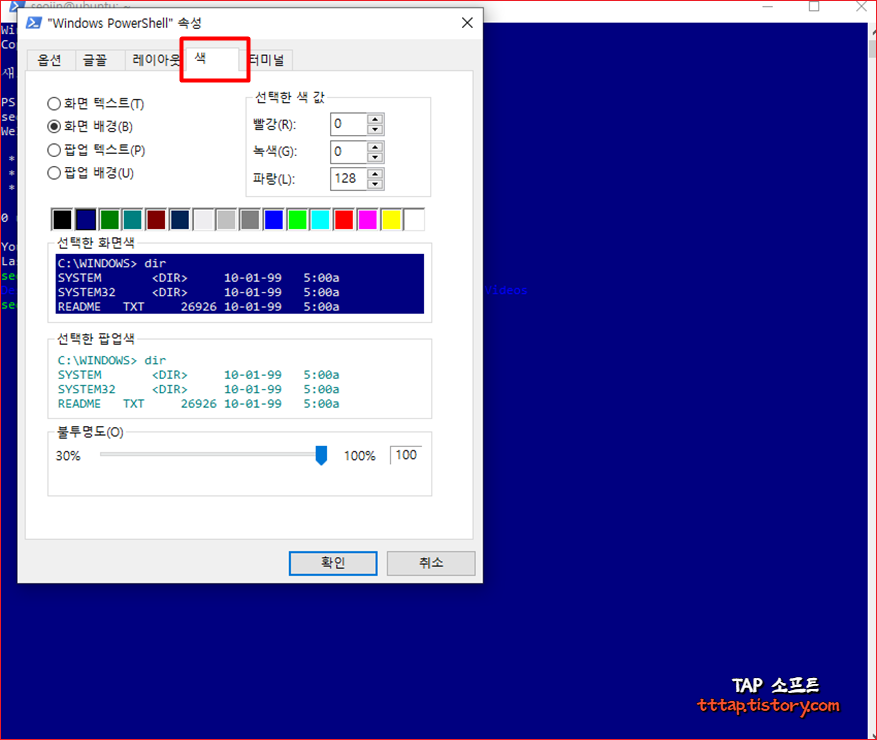The height and width of the screenshot is (740, 877).
Task: Maximize the background PowerShell window
Action: pyautogui.click(x=814, y=7)
